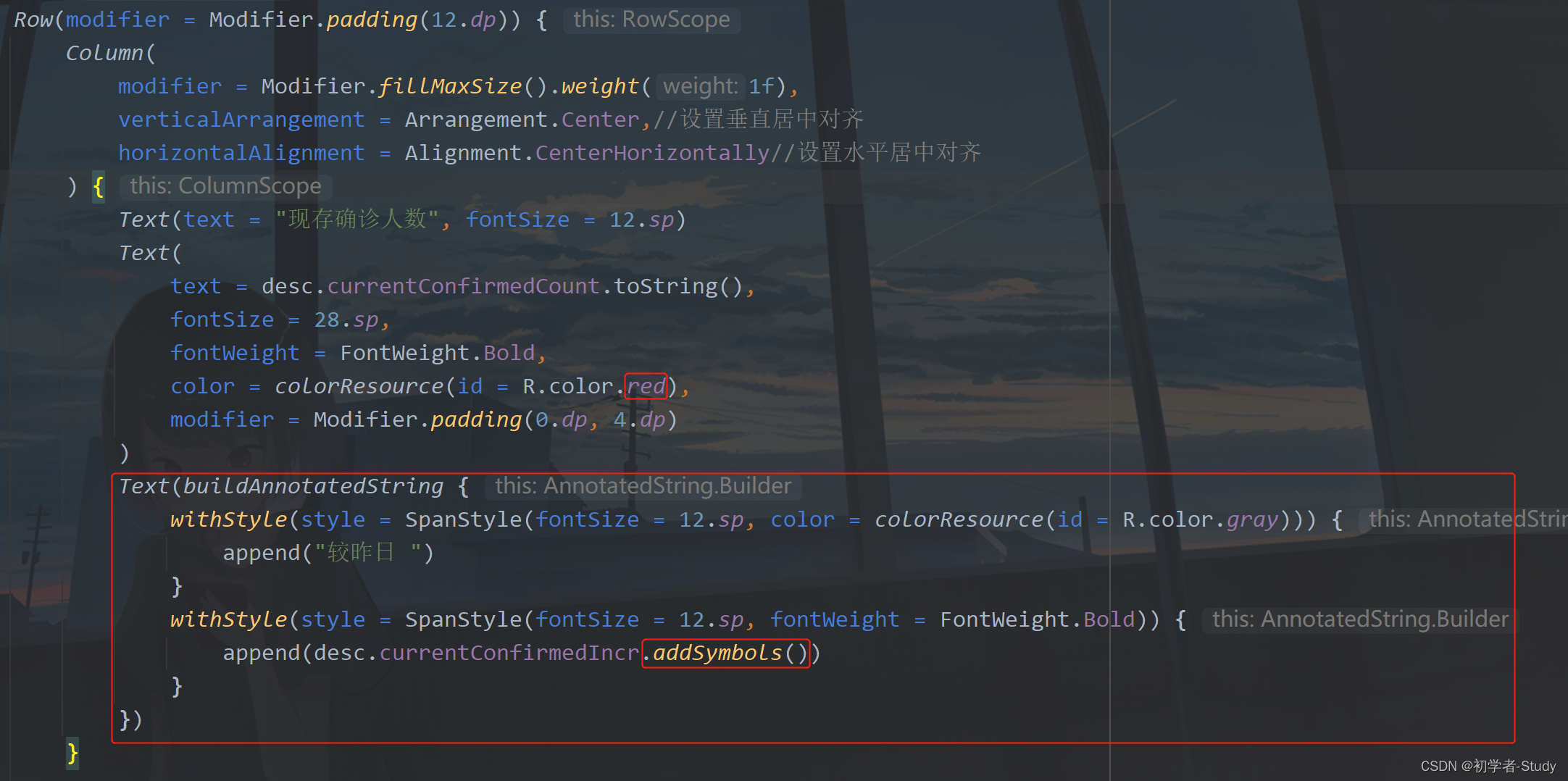The image size is (1568, 781).
Task: Click the Row composable call
Action: tap(33, 20)
